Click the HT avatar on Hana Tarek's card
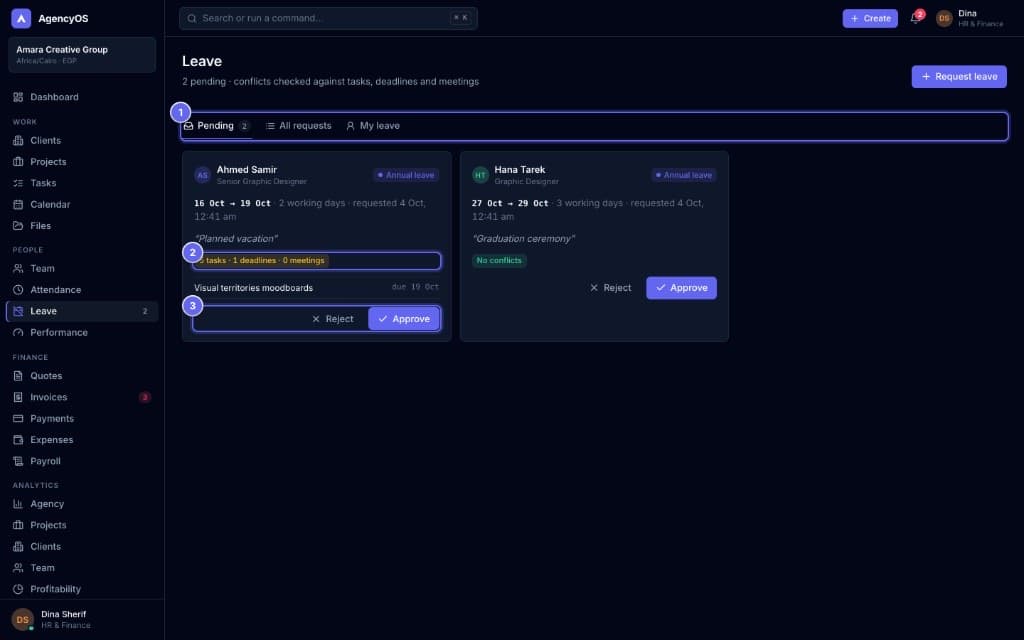The height and width of the screenshot is (640, 1024). 480,175
